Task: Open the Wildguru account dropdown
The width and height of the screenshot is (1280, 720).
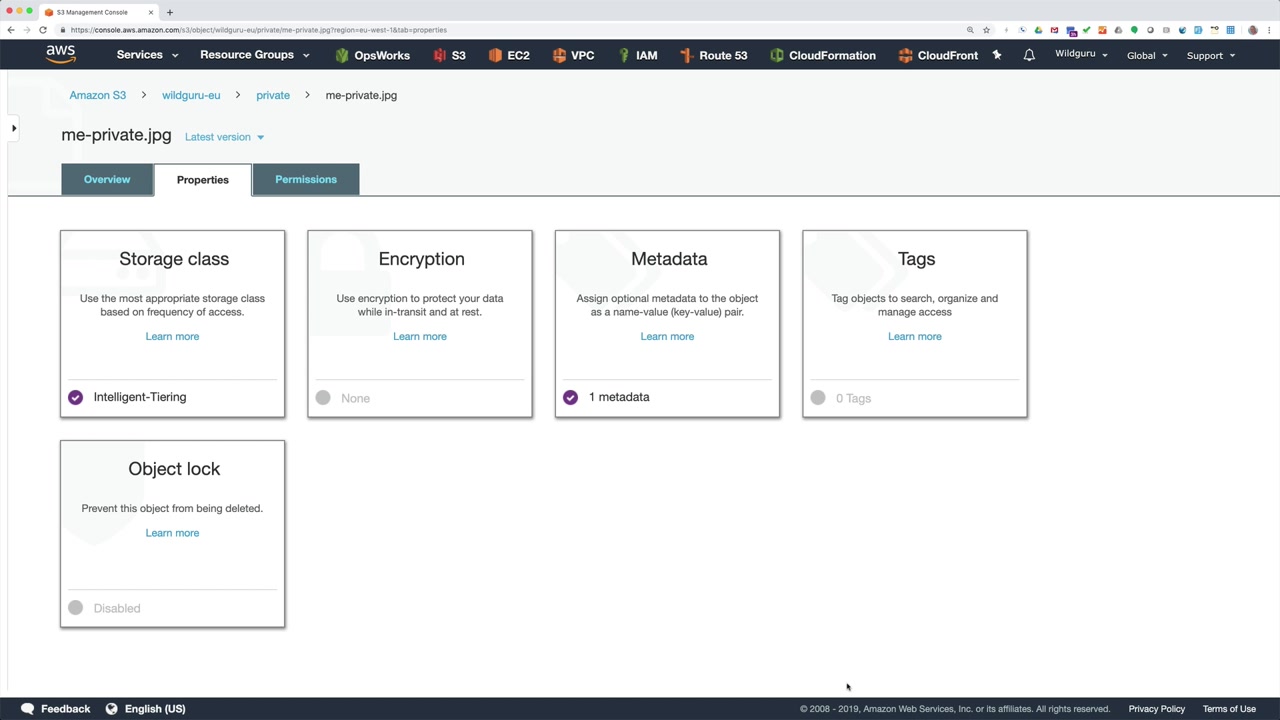Action: coord(1081,54)
